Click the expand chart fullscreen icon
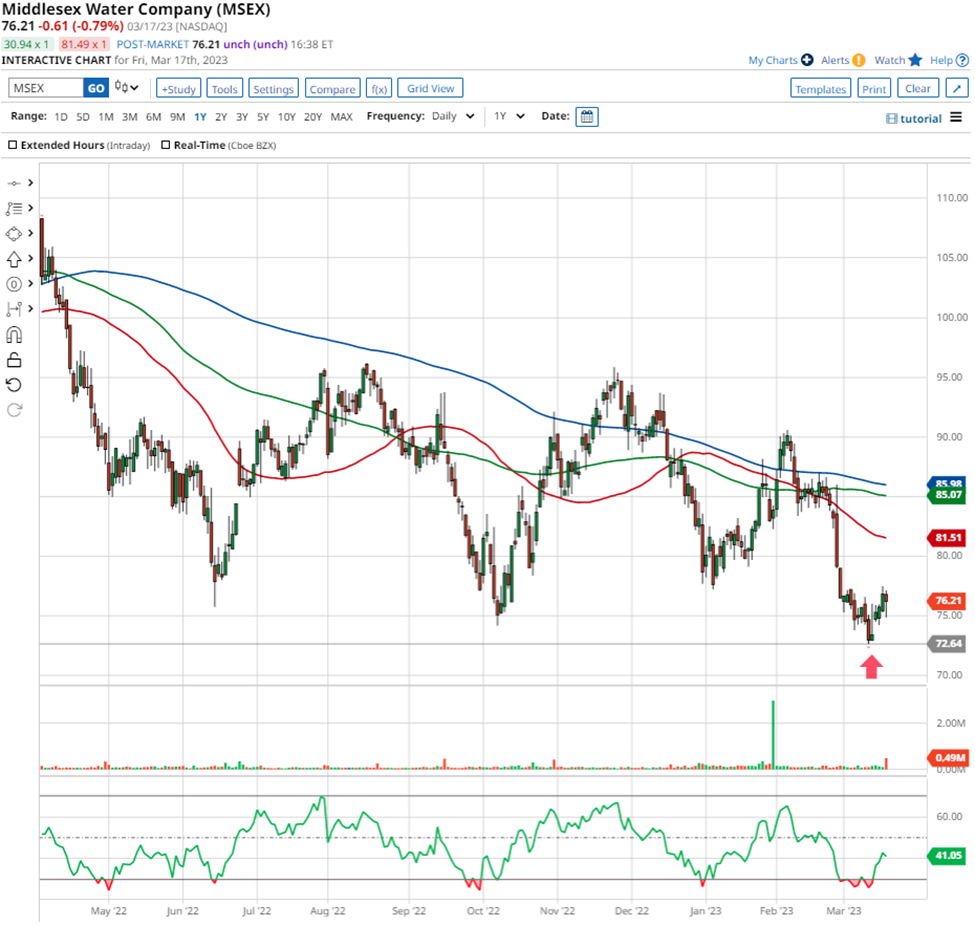 957,88
